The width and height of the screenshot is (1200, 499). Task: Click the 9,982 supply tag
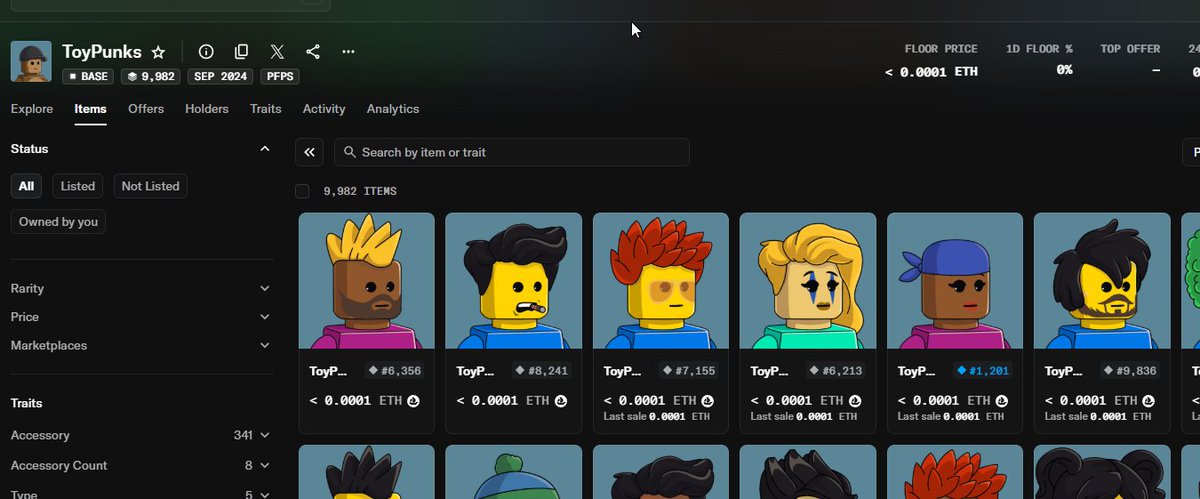151,76
